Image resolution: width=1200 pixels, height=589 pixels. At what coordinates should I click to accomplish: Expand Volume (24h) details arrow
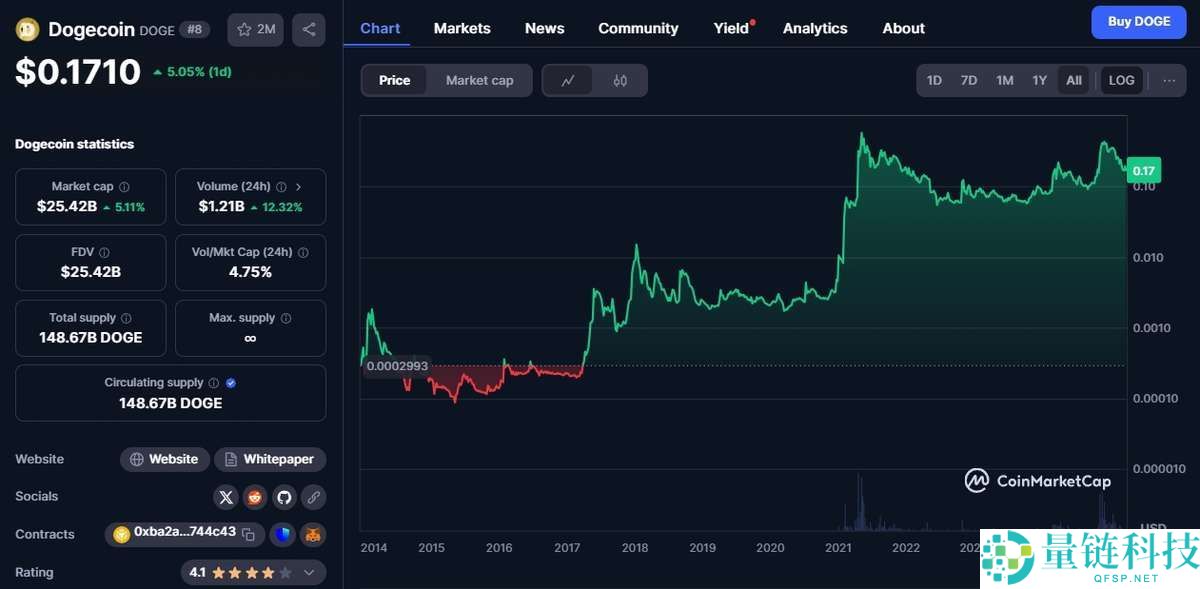tap(298, 187)
